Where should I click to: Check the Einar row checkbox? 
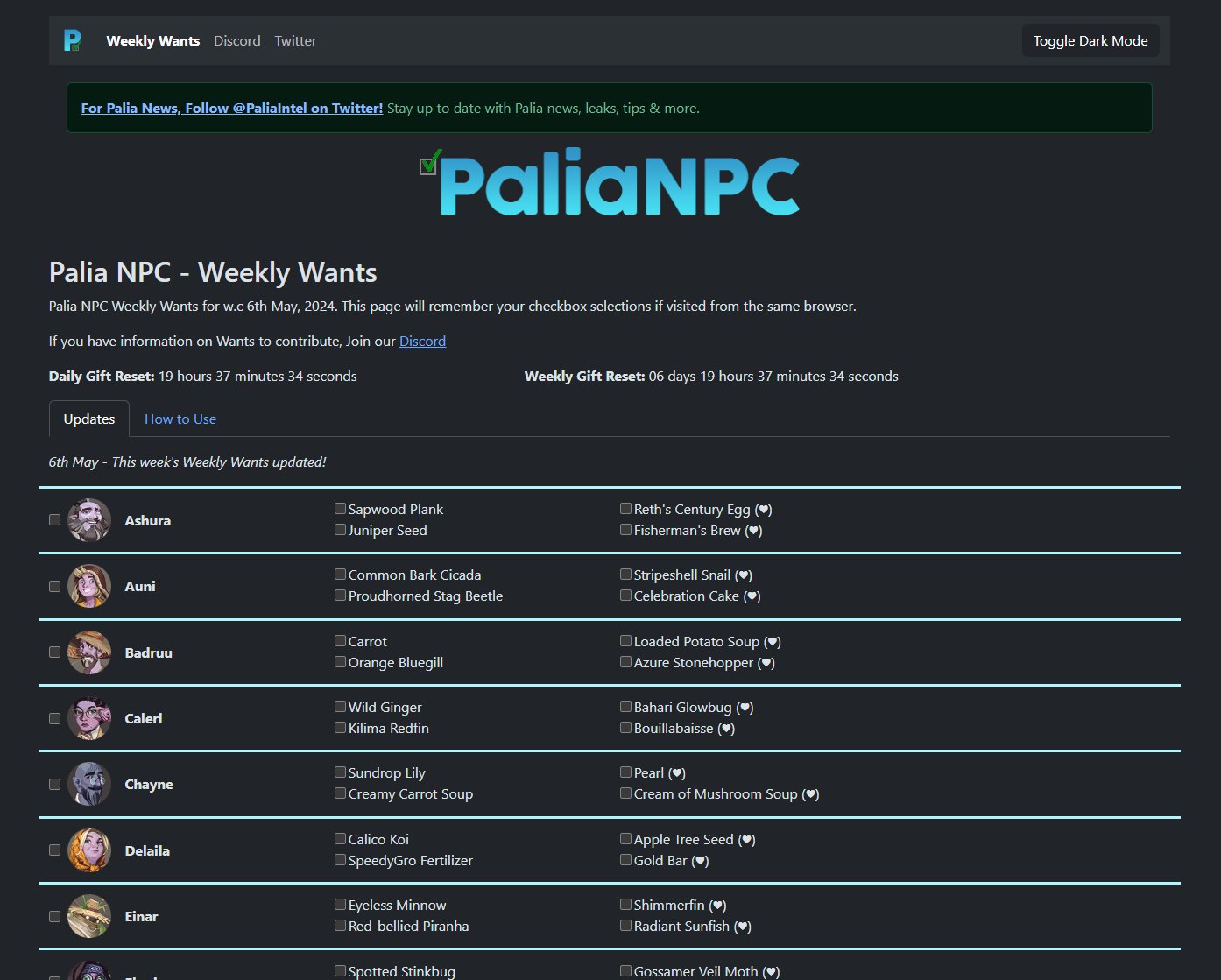click(x=54, y=916)
